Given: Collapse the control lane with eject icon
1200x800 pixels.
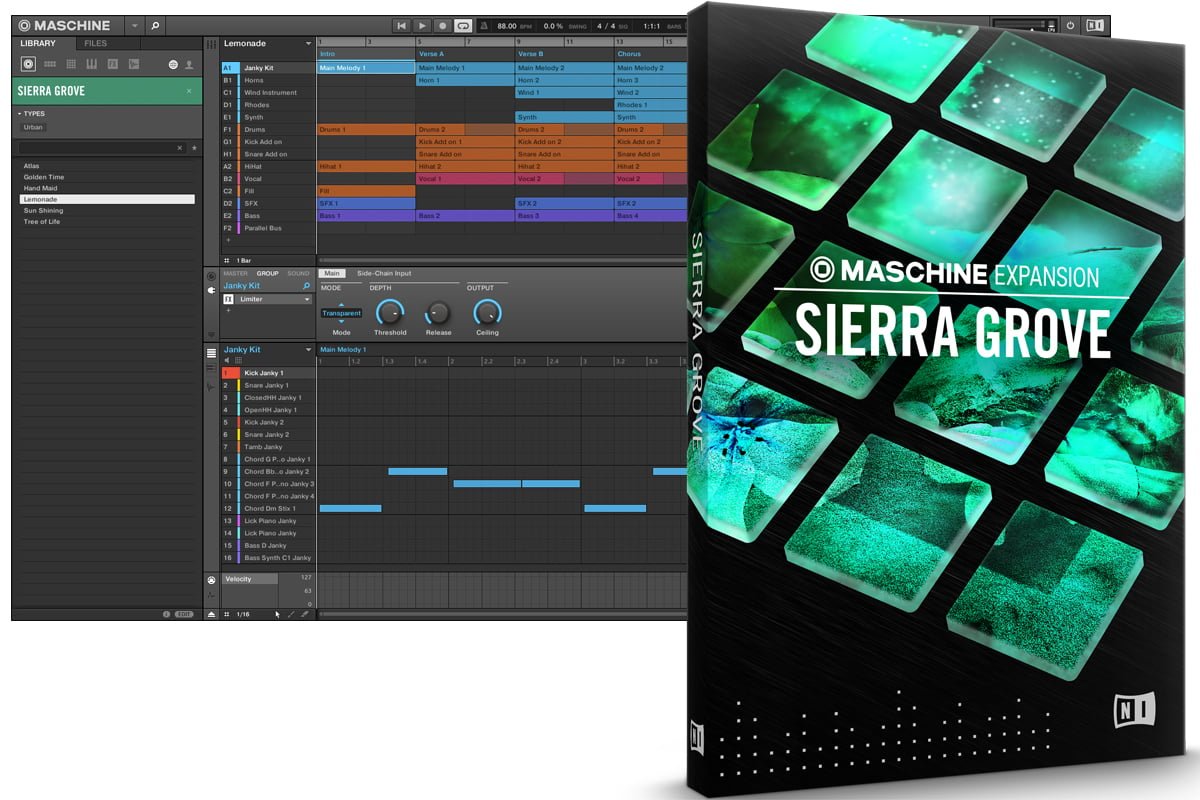Looking at the screenshot, I should 211,614.
